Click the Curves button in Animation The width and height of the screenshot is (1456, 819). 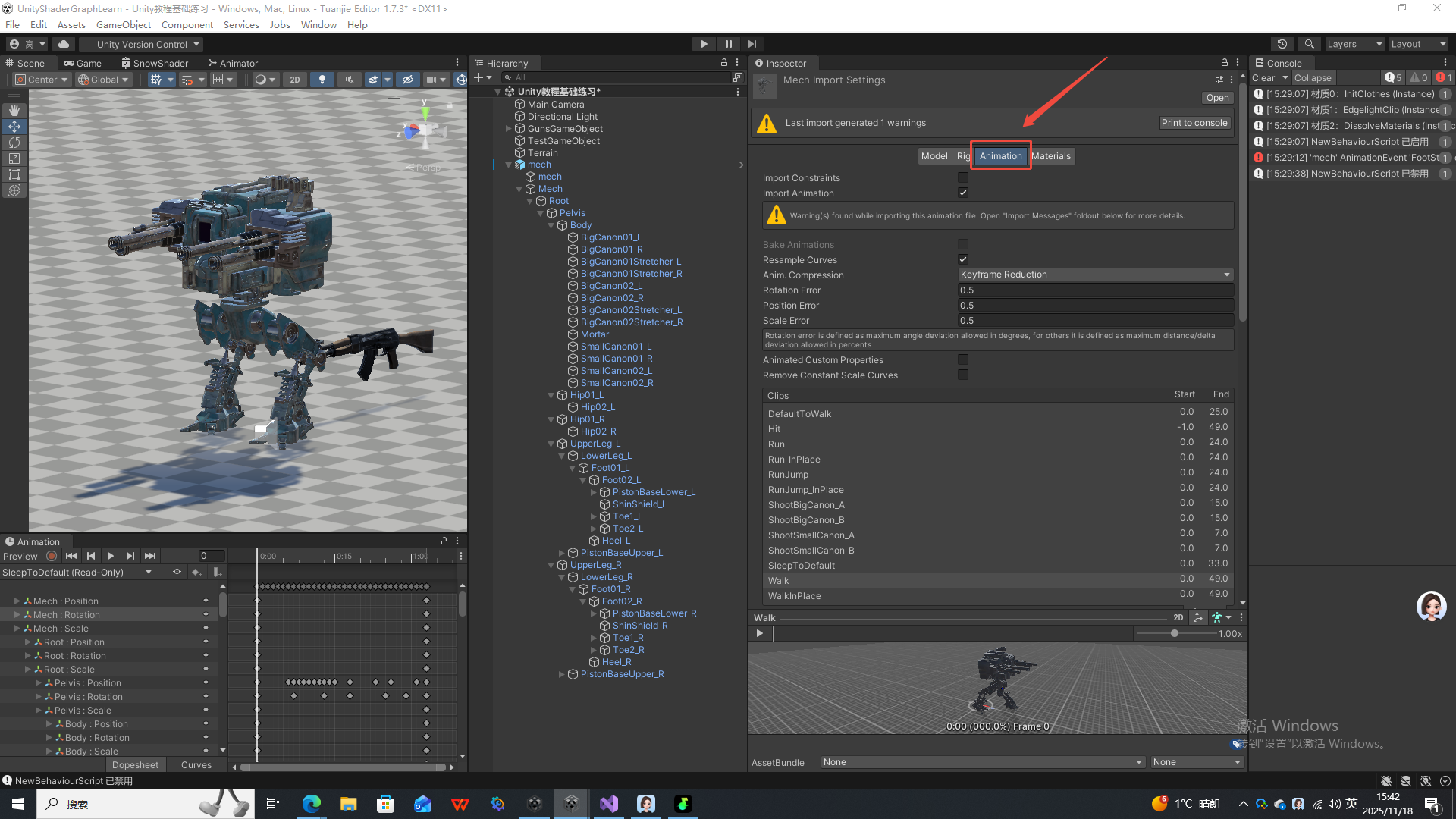coord(196,765)
